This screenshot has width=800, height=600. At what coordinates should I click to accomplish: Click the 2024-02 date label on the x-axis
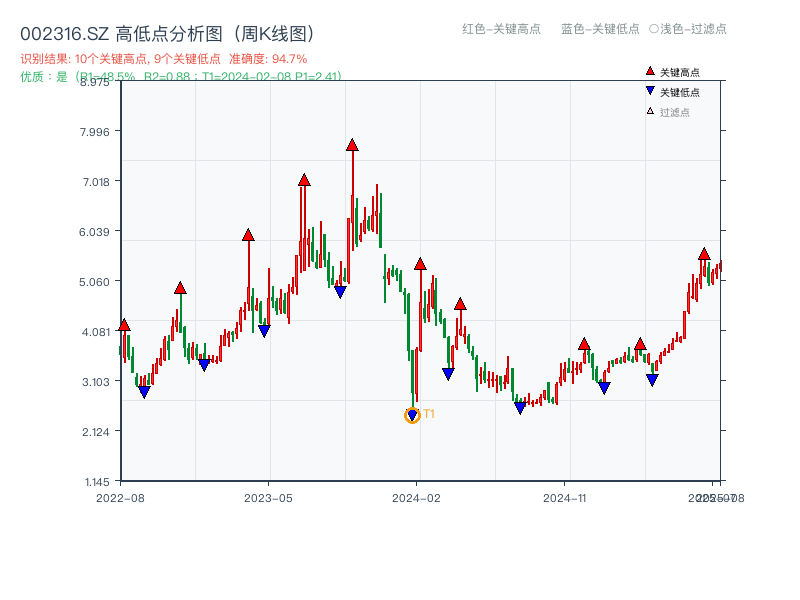click(x=414, y=497)
